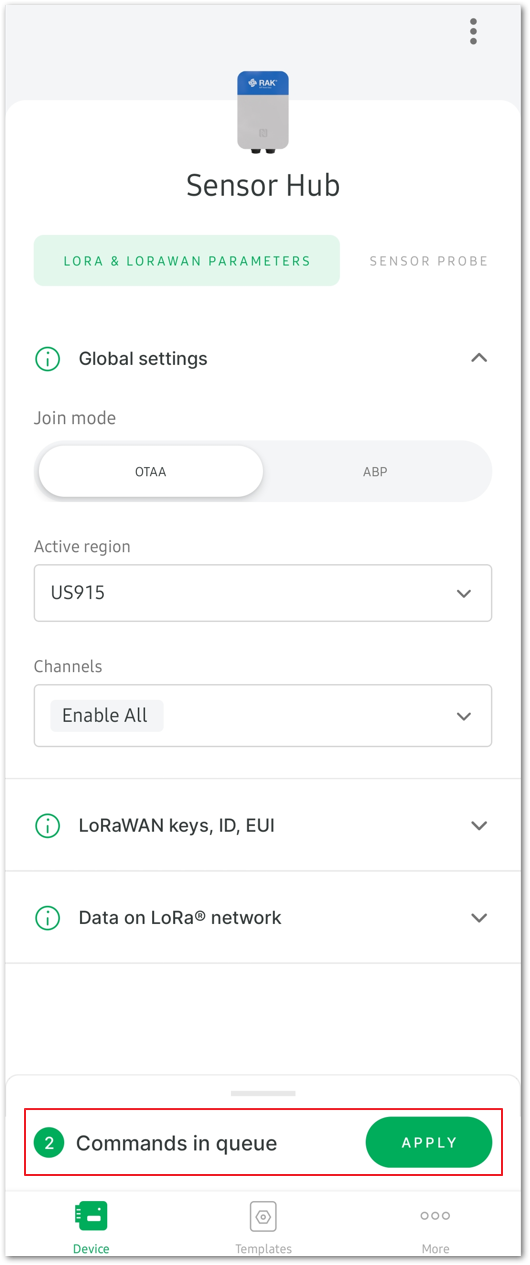
Task: Tap the Sensor Hub device image
Action: (x=263, y=112)
